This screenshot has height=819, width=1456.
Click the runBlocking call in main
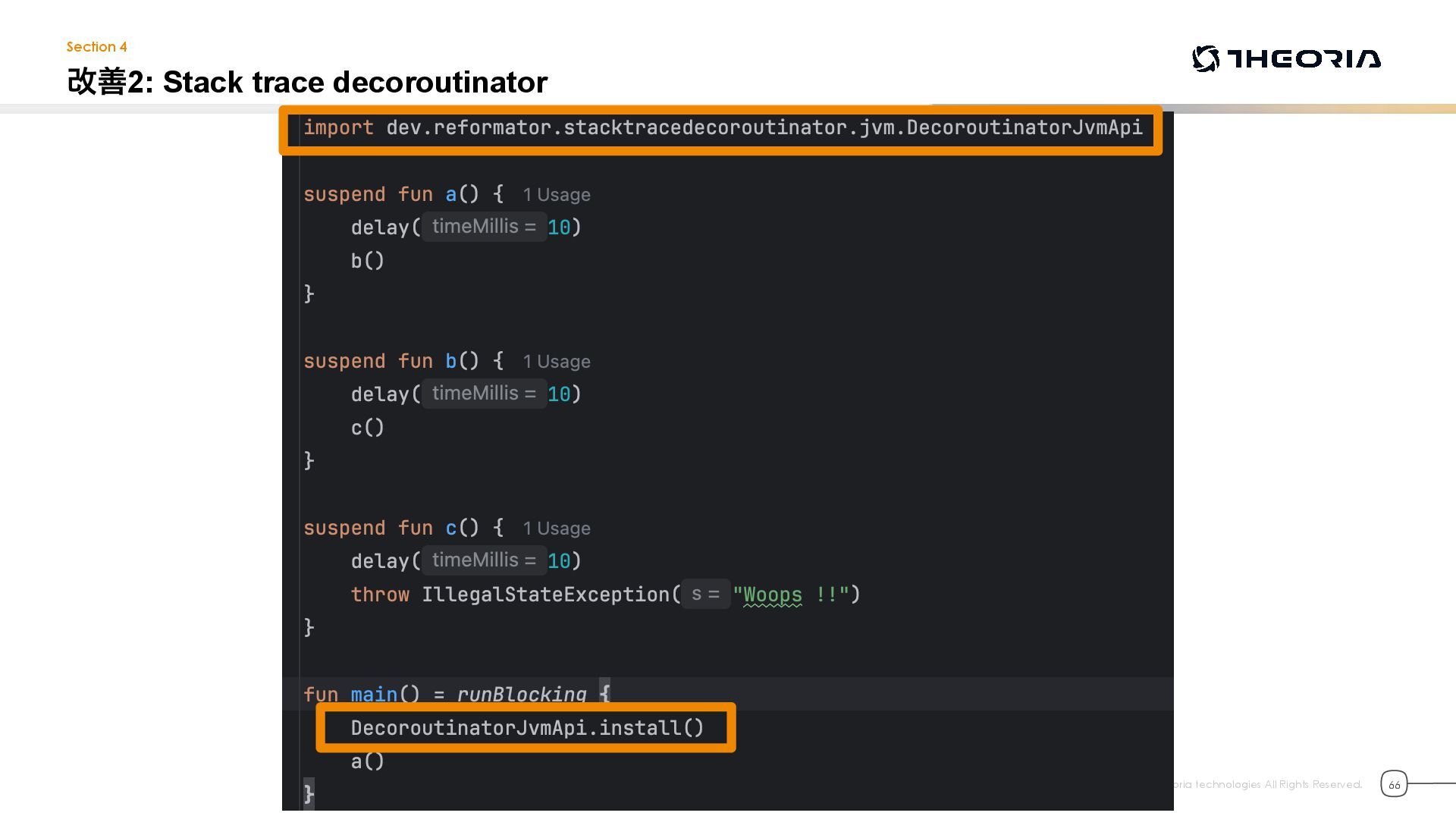pos(521,695)
